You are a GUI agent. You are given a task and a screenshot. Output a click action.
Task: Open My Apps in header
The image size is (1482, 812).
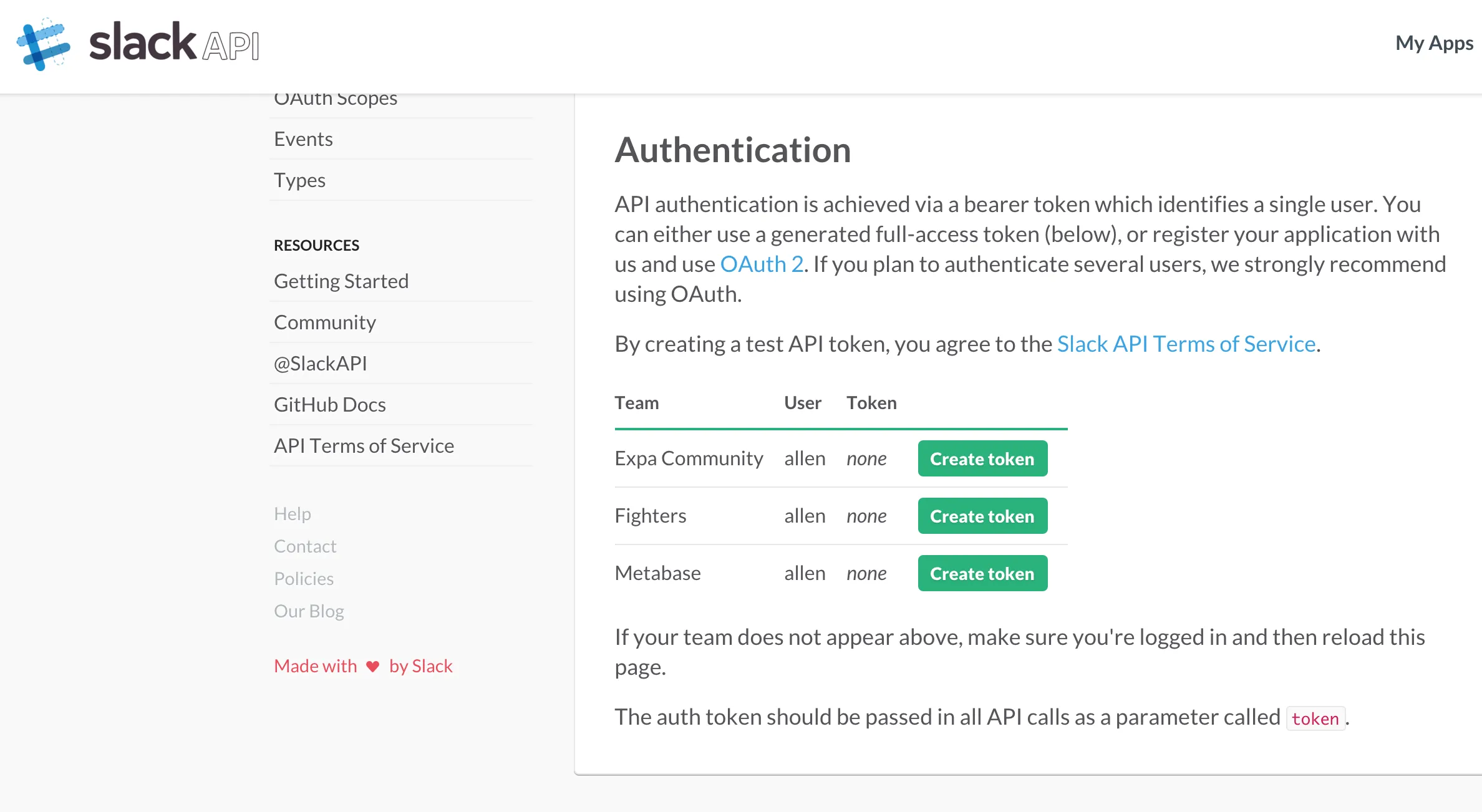(x=1434, y=42)
